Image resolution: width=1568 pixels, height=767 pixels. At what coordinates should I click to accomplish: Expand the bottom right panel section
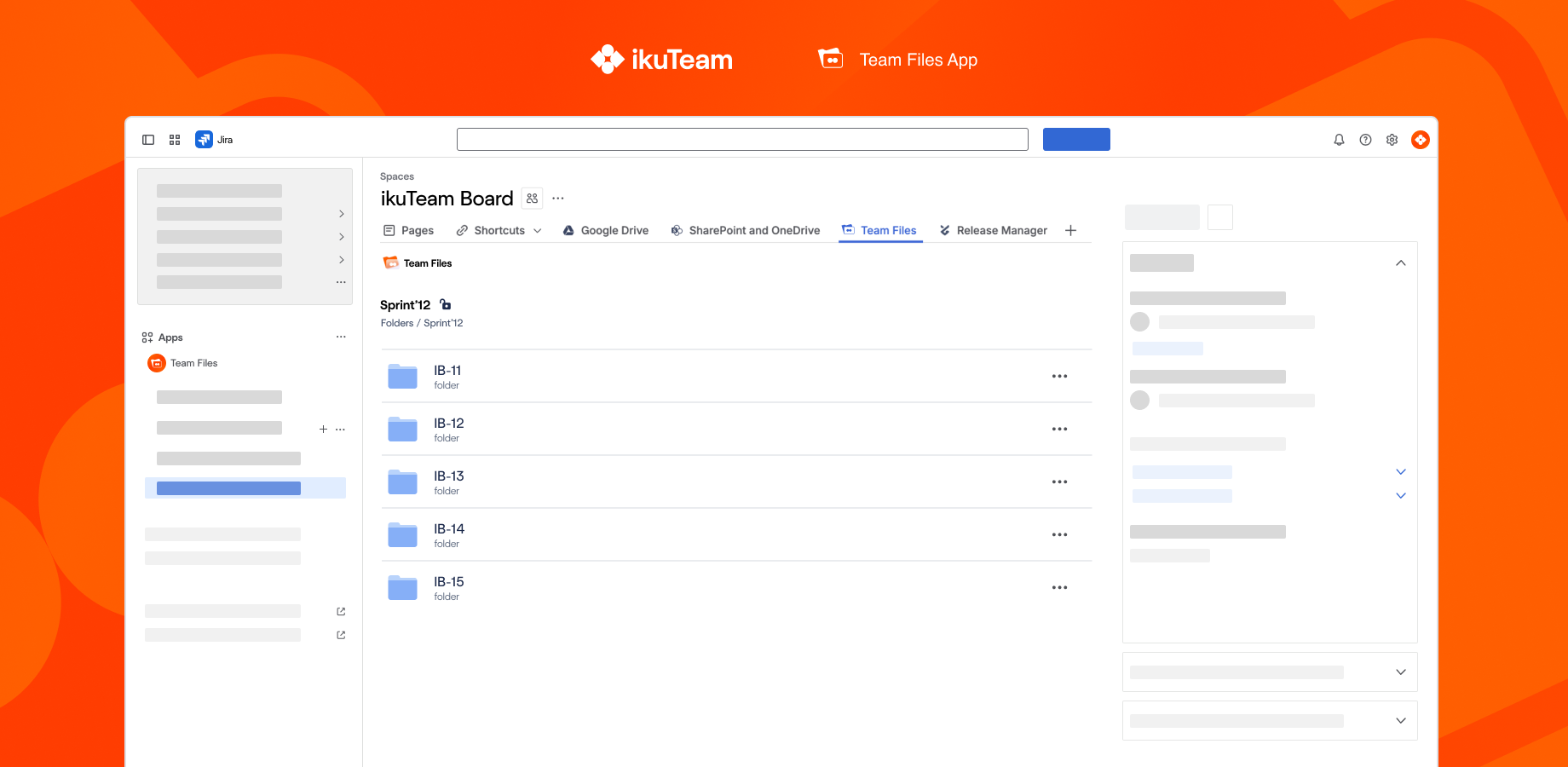click(x=1400, y=720)
